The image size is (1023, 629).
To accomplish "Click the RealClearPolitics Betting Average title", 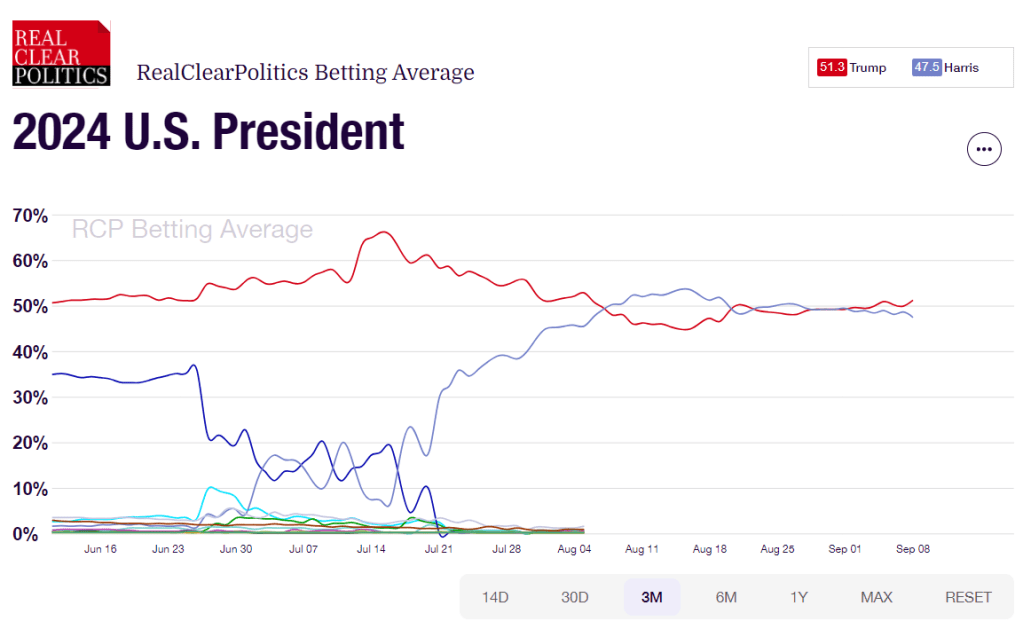I will pos(305,73).
